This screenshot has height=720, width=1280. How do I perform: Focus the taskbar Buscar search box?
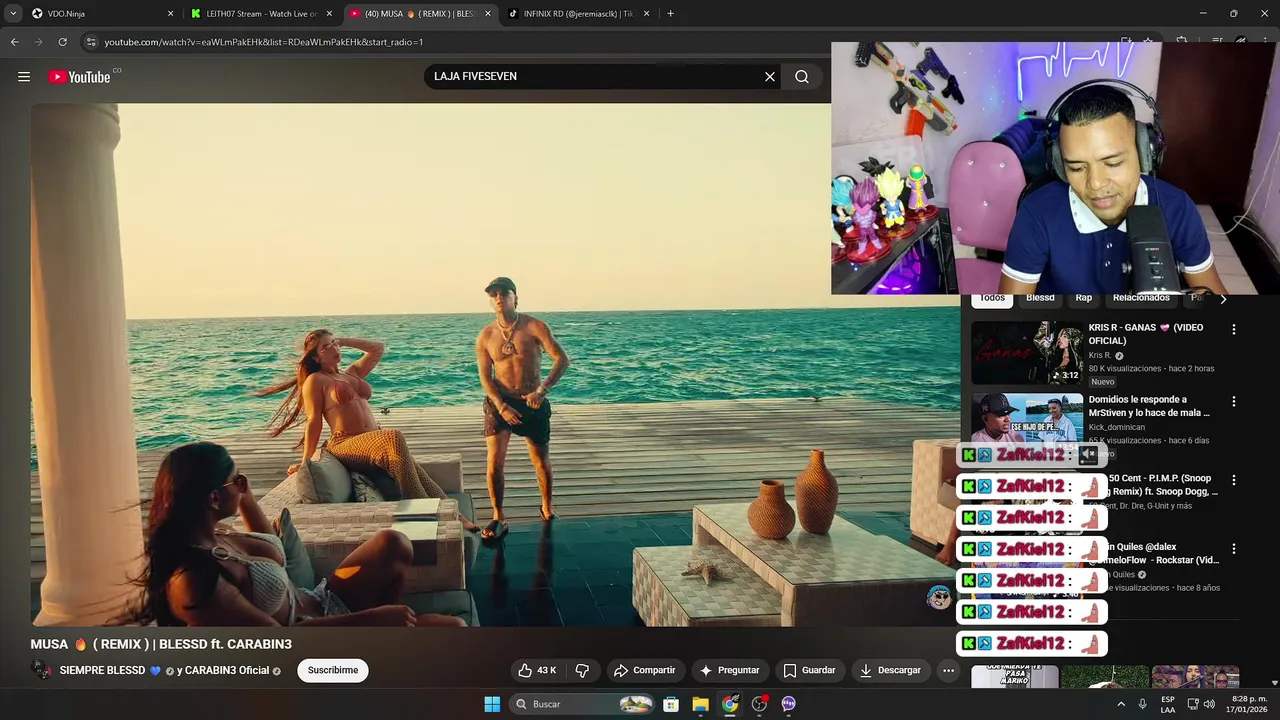(x=583, y=704)
